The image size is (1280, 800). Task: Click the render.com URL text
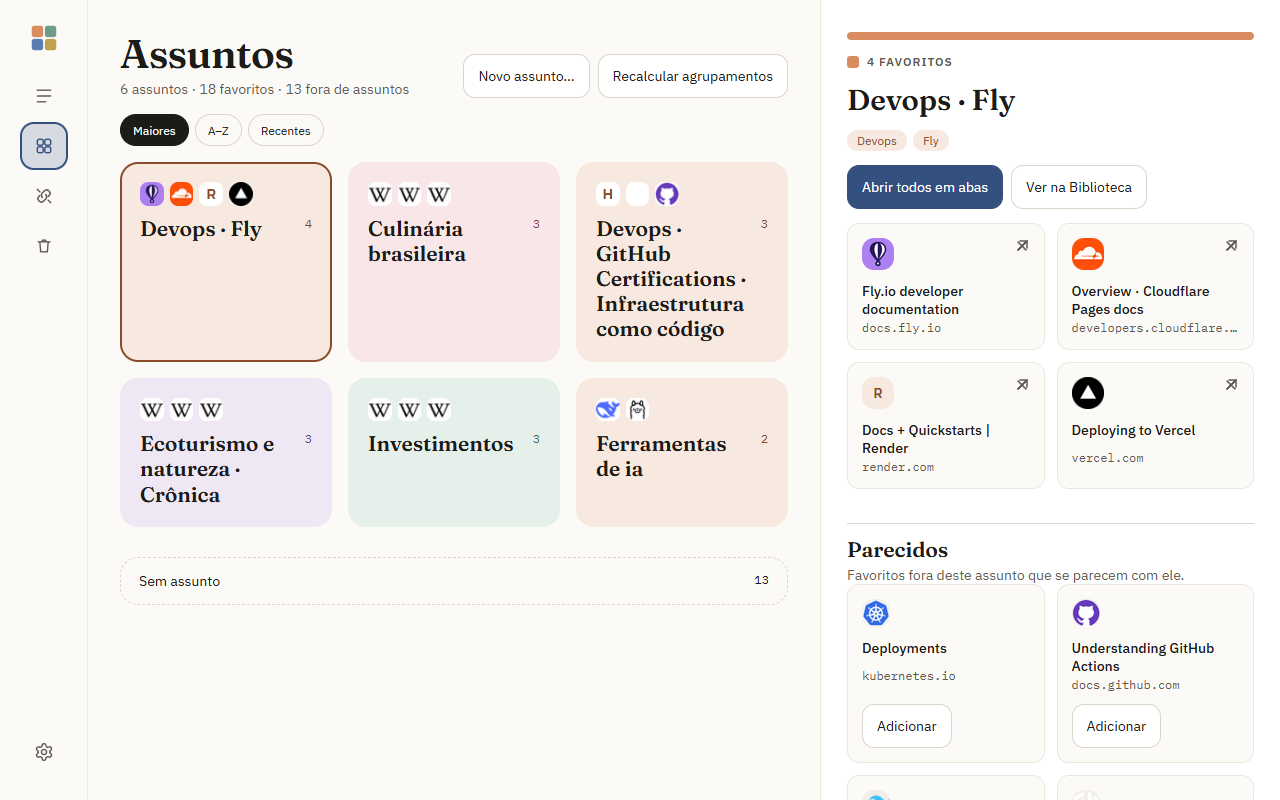[x=898, y=467]
